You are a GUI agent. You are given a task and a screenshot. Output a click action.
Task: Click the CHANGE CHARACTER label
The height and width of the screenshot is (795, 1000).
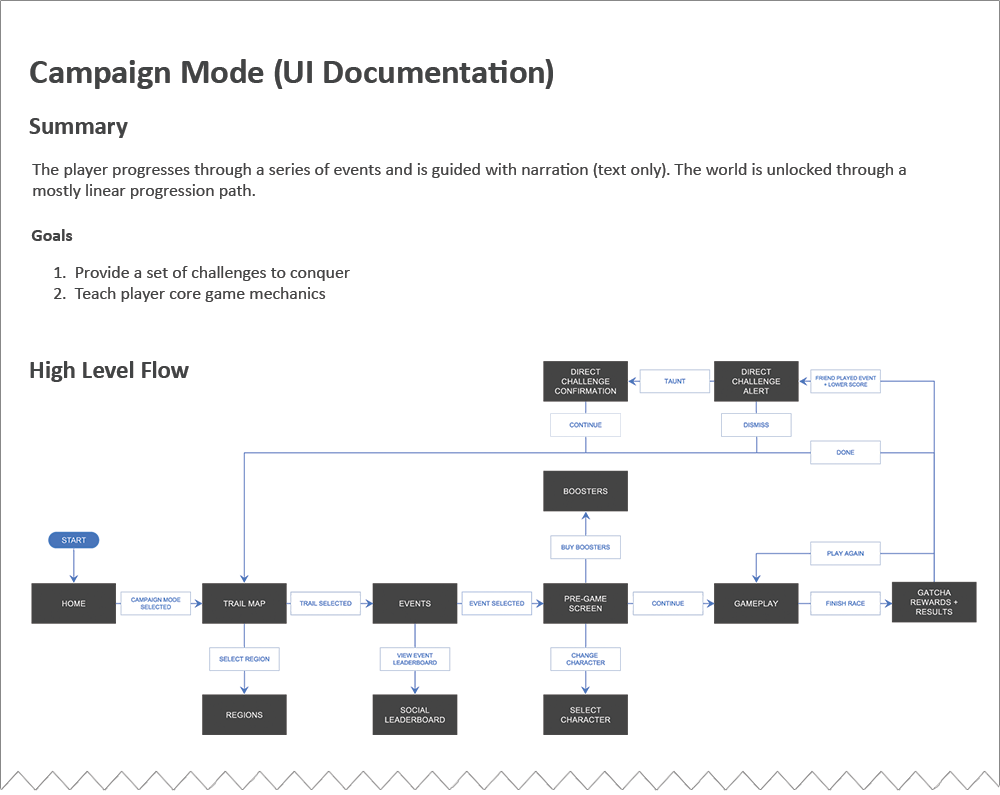(x=585, y=659)
